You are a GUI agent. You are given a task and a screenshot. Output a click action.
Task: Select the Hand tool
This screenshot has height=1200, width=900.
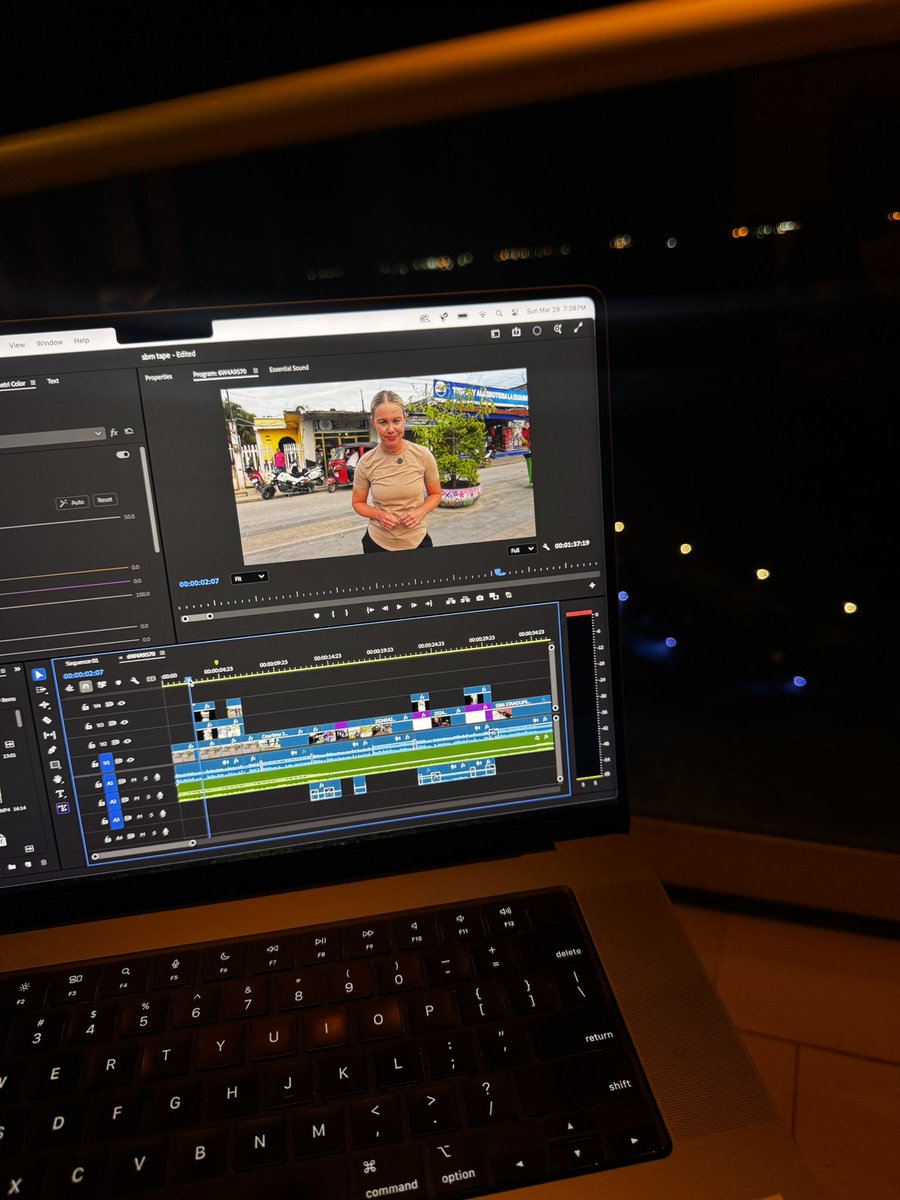pos(58,779)
